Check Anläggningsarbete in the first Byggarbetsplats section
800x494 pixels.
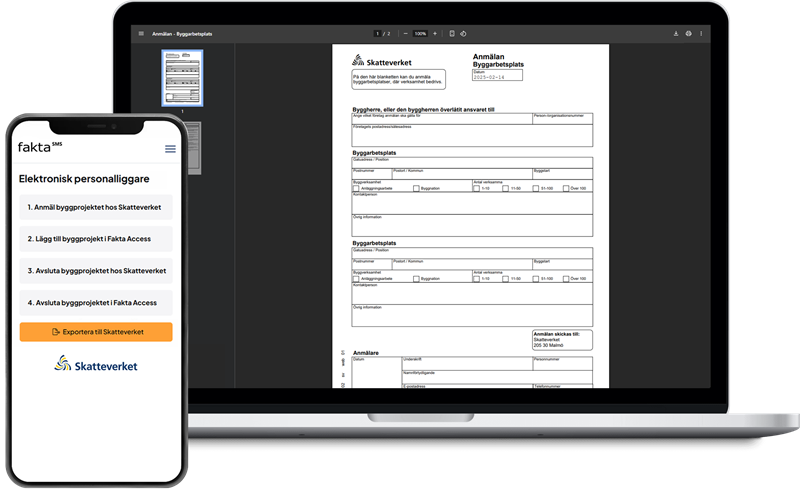click(356, 188)
